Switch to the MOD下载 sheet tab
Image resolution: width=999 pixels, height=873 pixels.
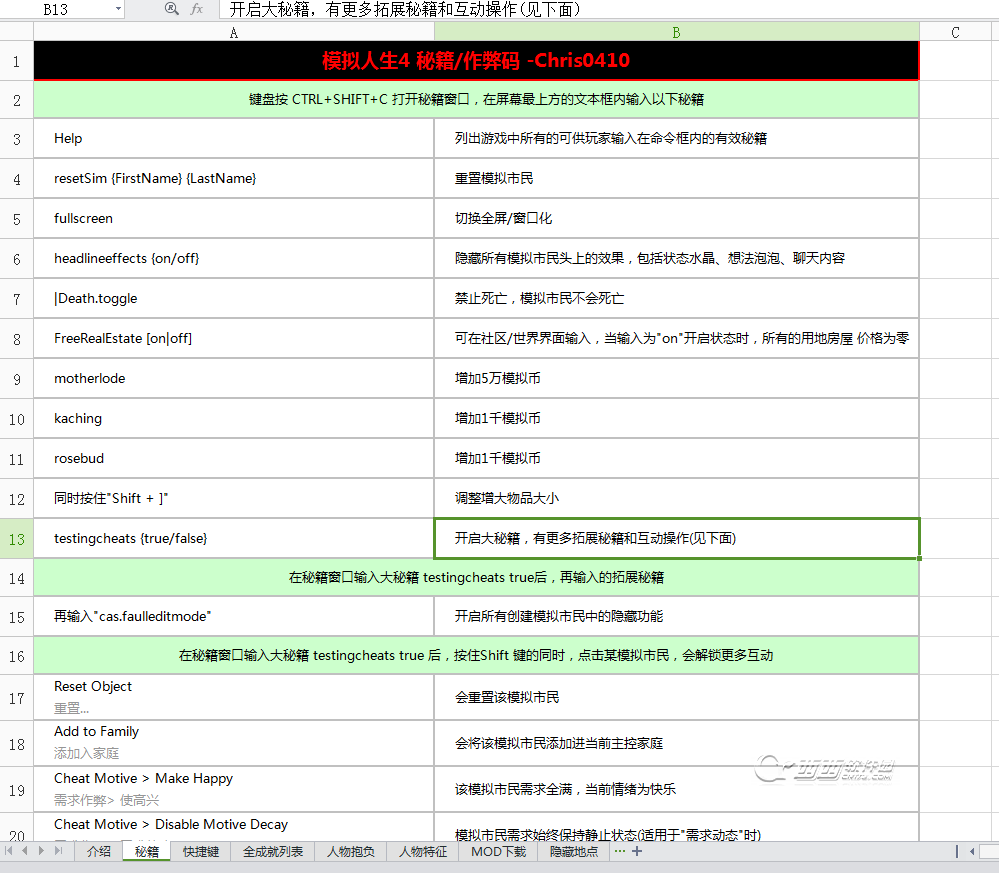[498, 851]
